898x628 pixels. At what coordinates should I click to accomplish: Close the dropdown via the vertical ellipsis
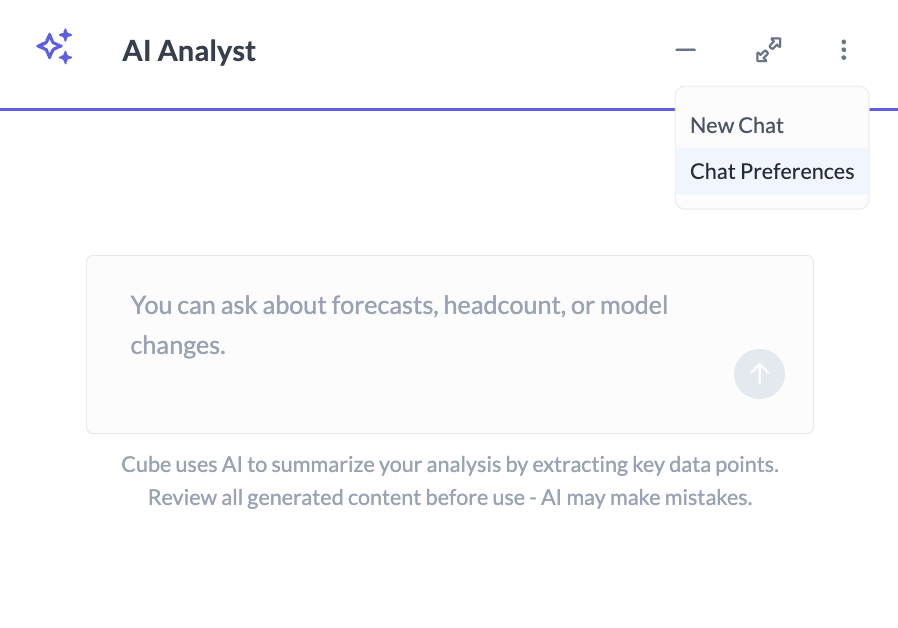coord(844,49)
